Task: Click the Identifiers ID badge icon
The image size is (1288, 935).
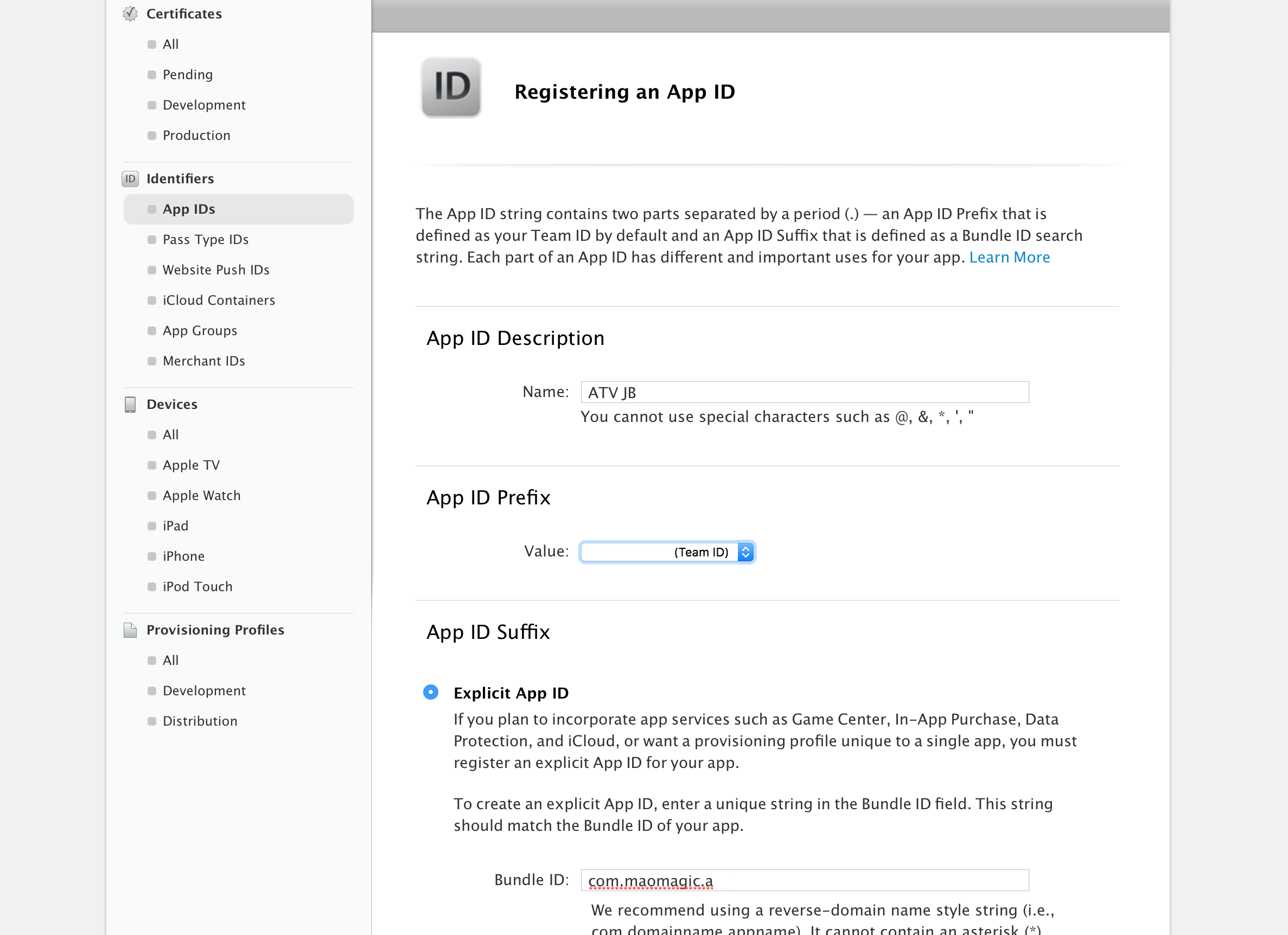Action: (130, 179)
